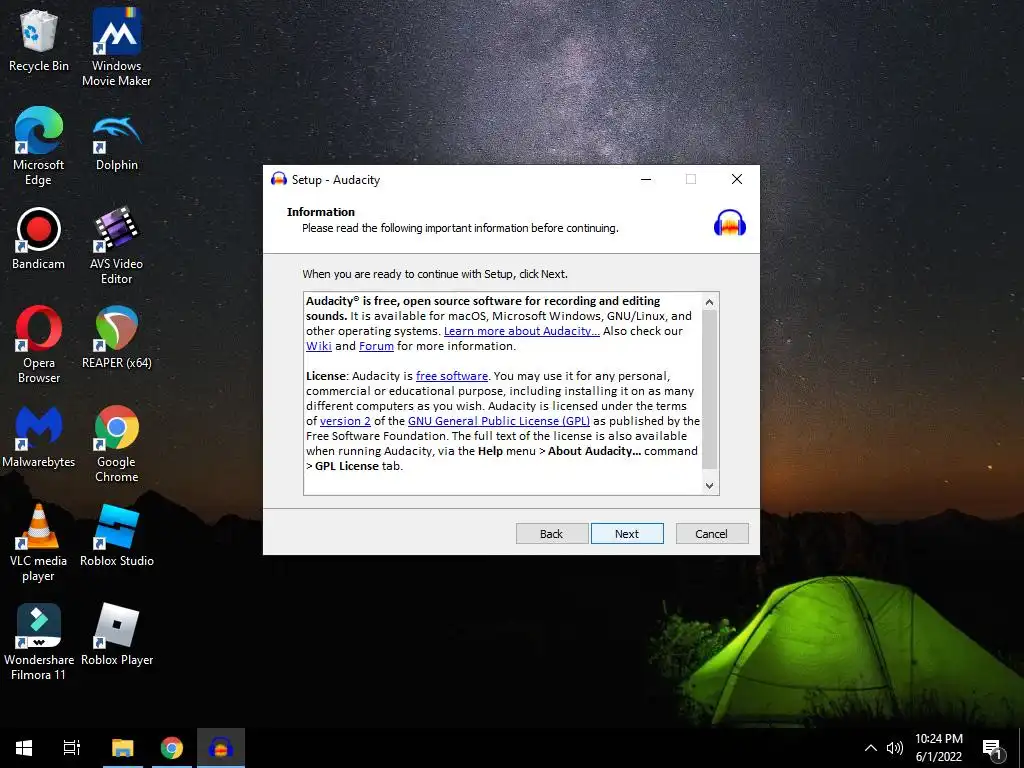Click the 'When you are ready to continue' text

435,274
